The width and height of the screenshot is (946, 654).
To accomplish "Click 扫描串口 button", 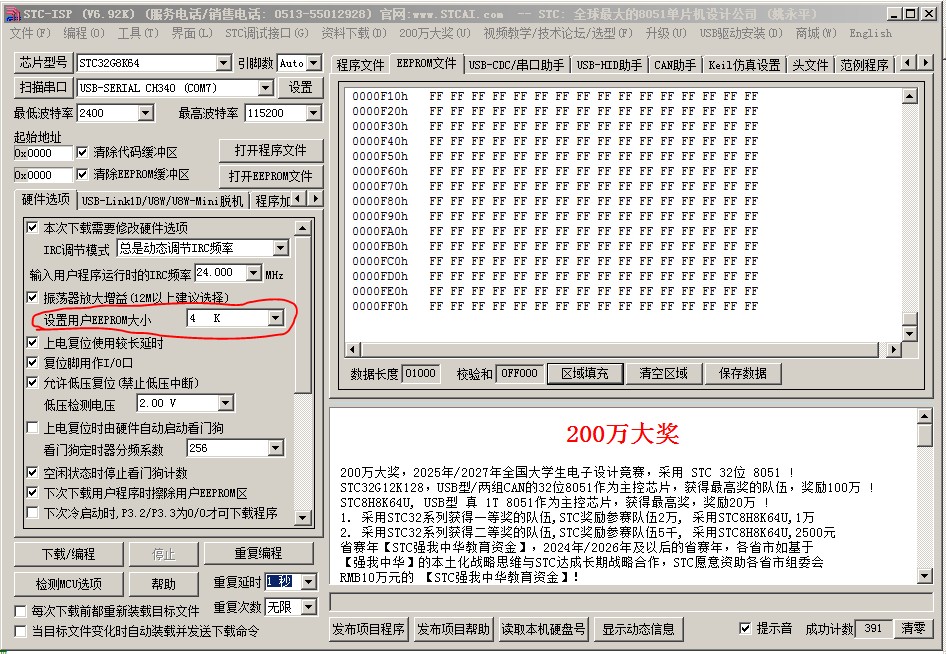I will coord(43,87).
